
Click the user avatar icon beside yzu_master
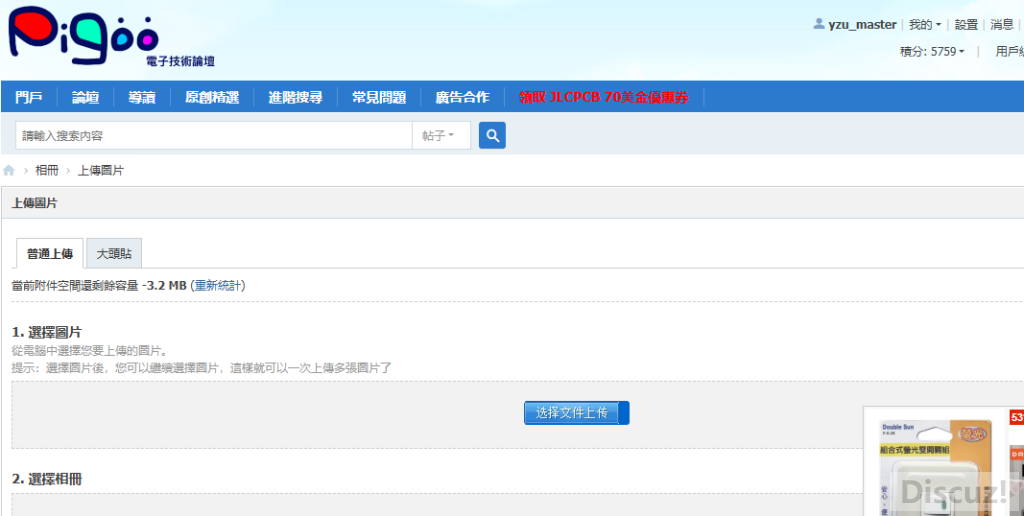819,24
